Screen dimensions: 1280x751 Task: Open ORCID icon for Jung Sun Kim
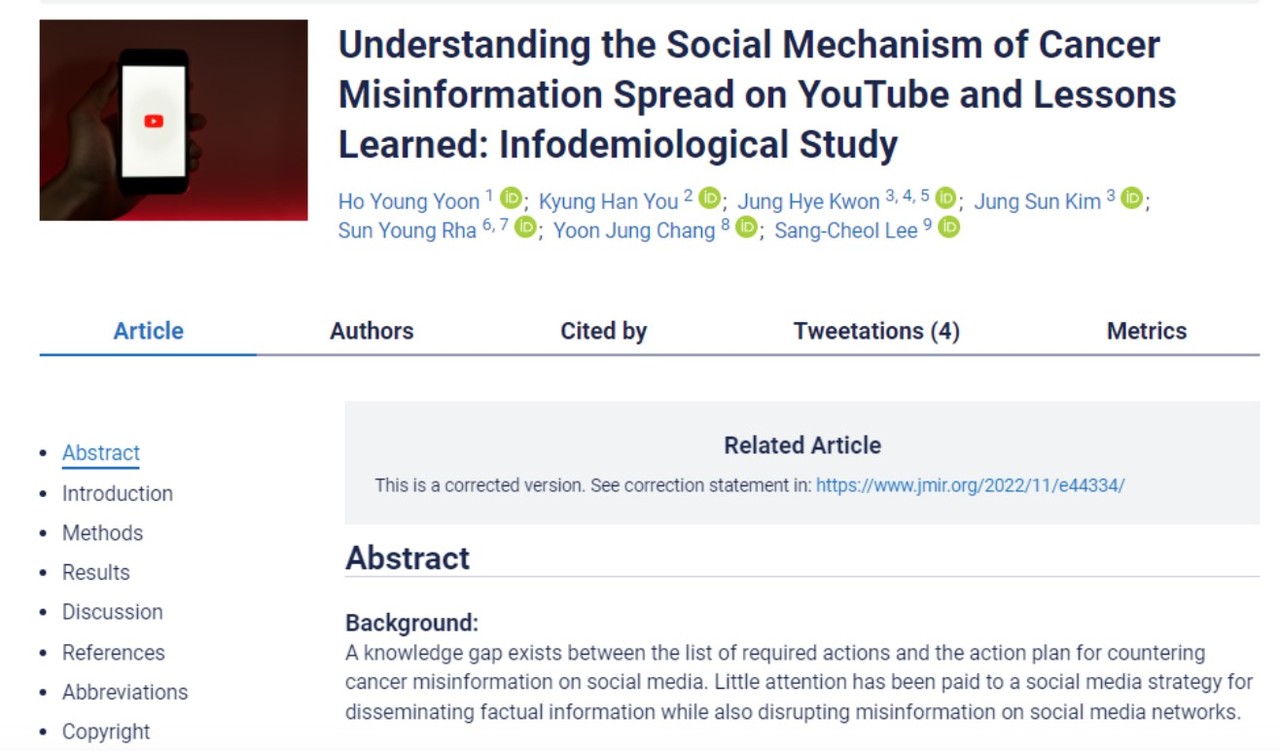1131,198
